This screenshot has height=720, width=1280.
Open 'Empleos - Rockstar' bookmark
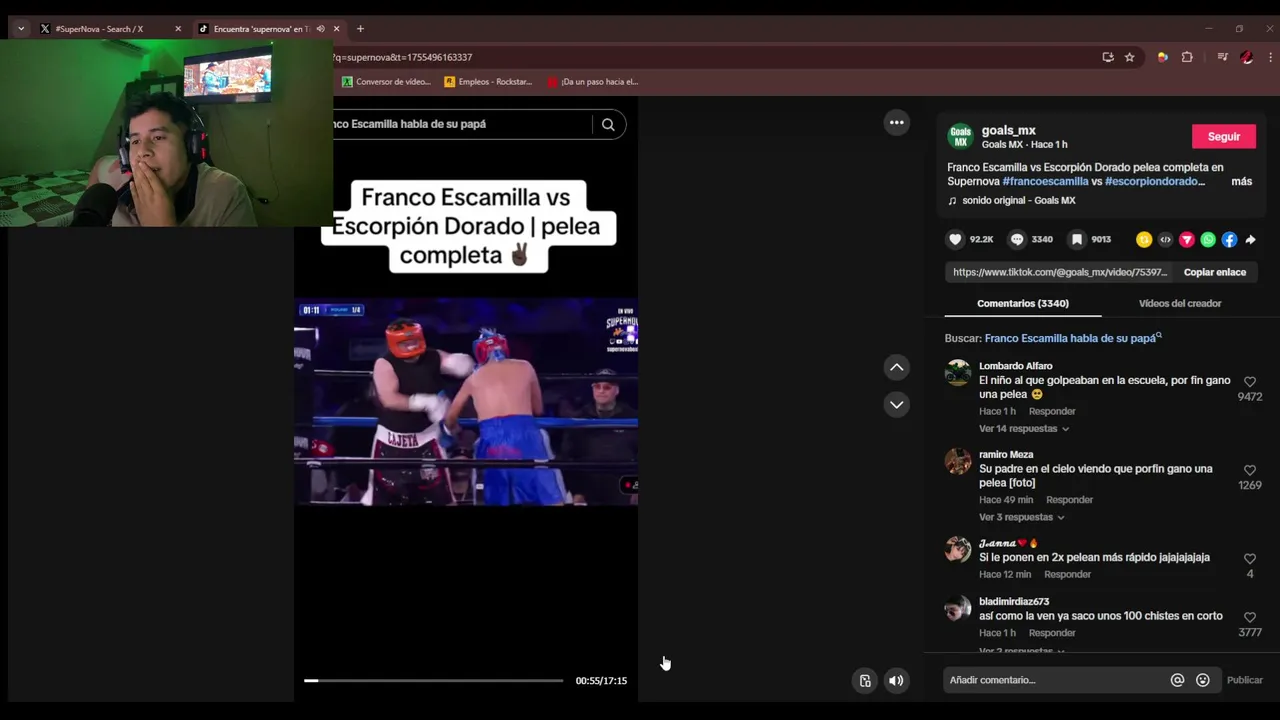pyautogui.click(x=488, y=82)
